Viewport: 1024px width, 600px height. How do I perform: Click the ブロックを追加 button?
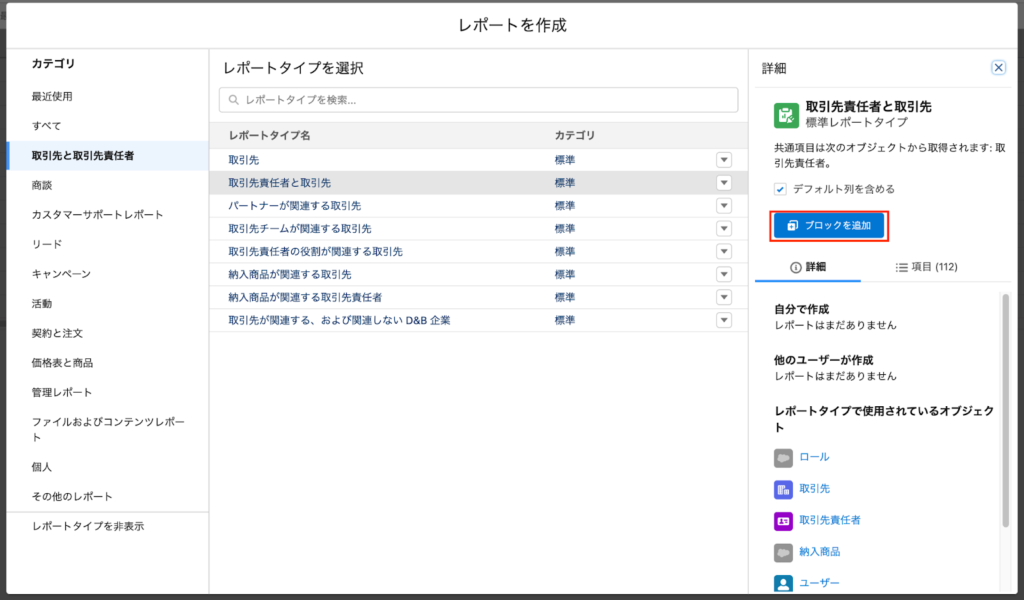tap(829, 225)
